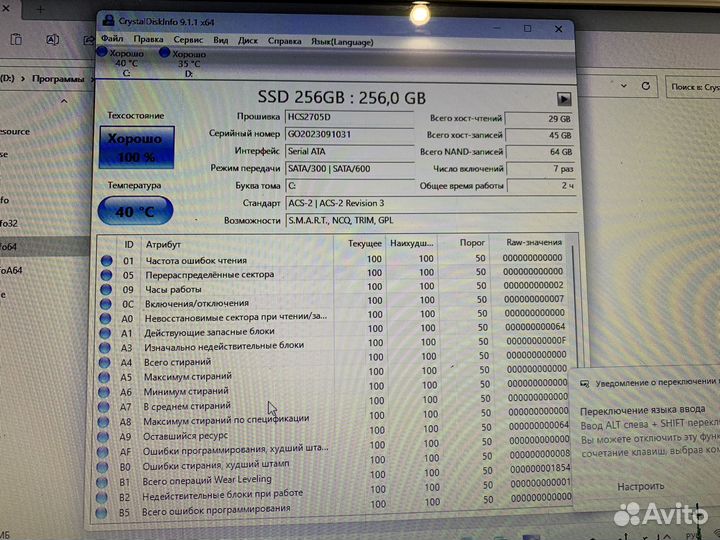This screenshot has height=540, width=720.
Task: Click the Explorer refresh button
Action: click(x=646, y=86)
